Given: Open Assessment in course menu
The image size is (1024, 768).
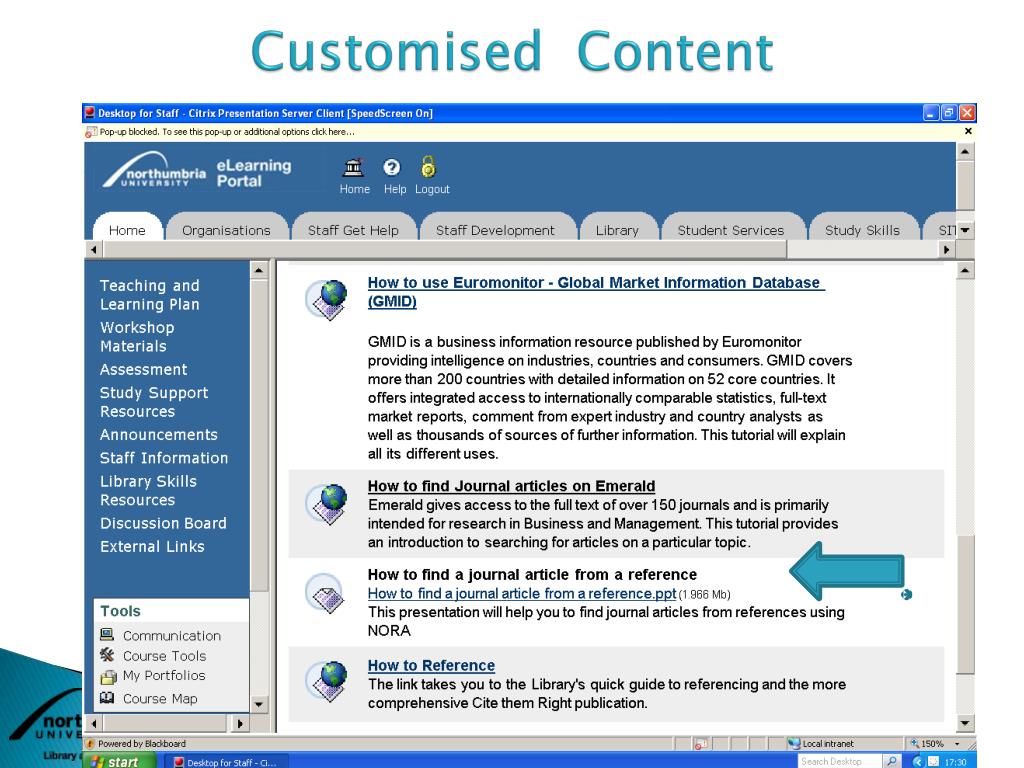Looking at the screenshot, I should 144,369.
